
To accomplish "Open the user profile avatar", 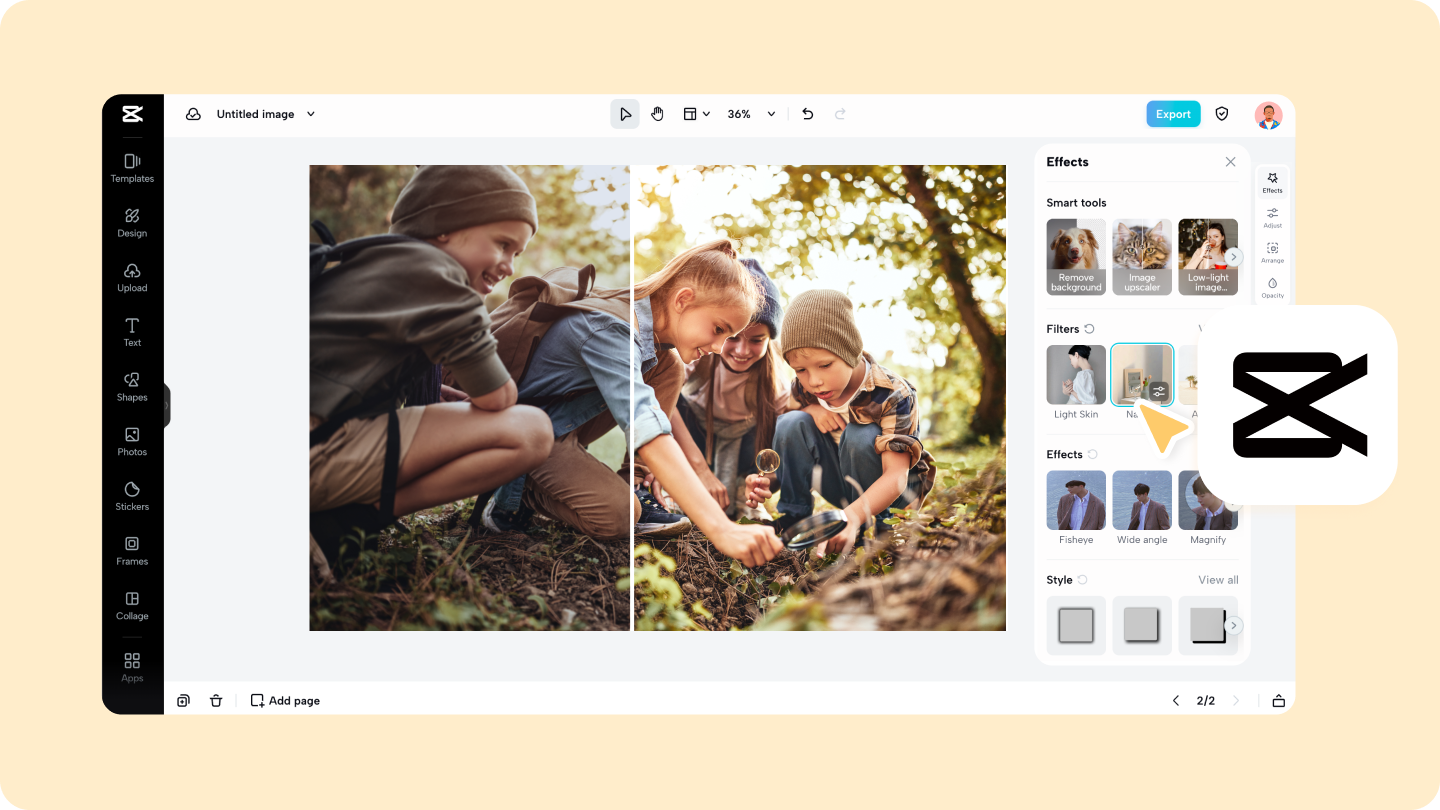I will (x=1268, y=115).
